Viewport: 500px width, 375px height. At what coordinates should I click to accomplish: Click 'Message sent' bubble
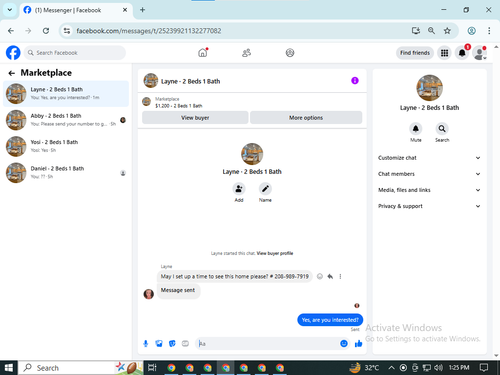(178, 290)
